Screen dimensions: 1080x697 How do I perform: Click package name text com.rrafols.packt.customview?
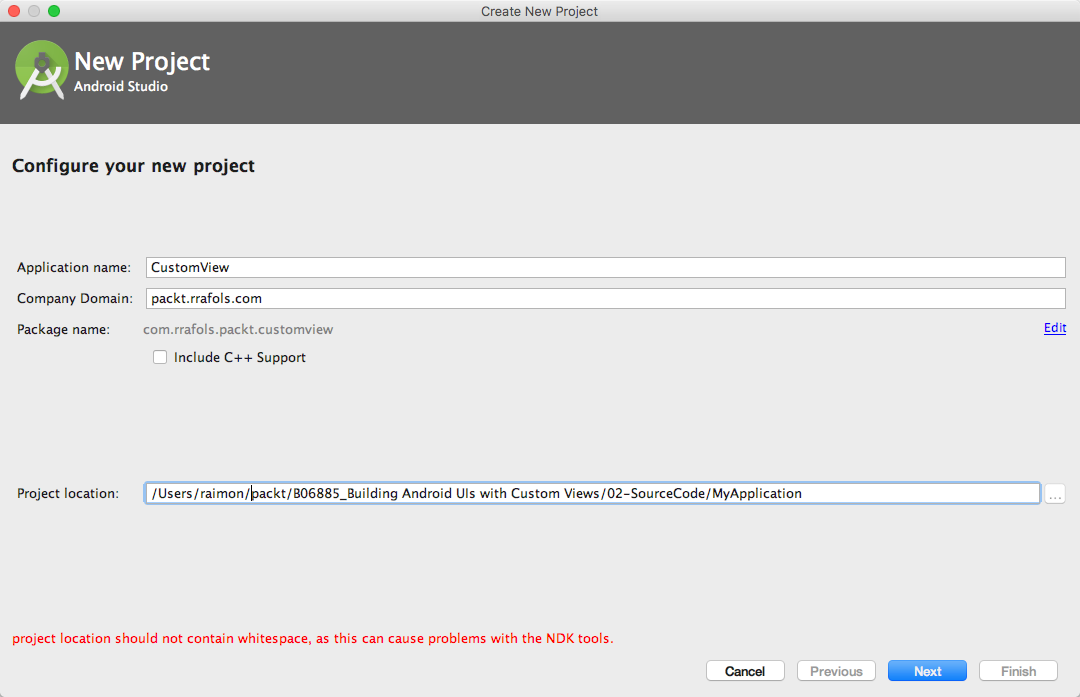coord(238,329)
